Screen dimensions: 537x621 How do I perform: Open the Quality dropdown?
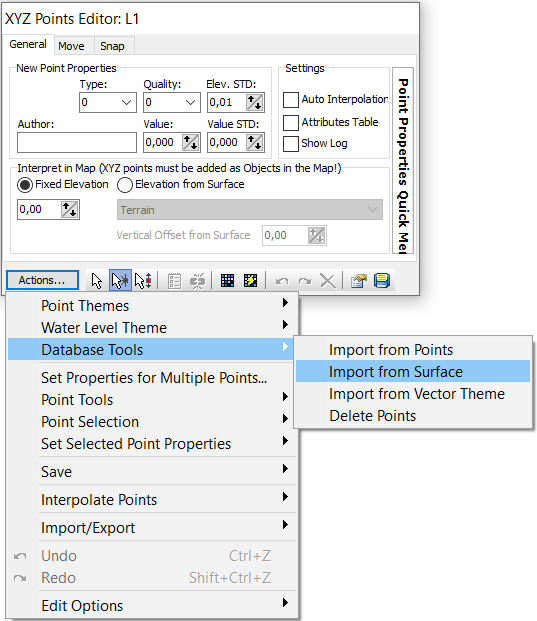172,103
